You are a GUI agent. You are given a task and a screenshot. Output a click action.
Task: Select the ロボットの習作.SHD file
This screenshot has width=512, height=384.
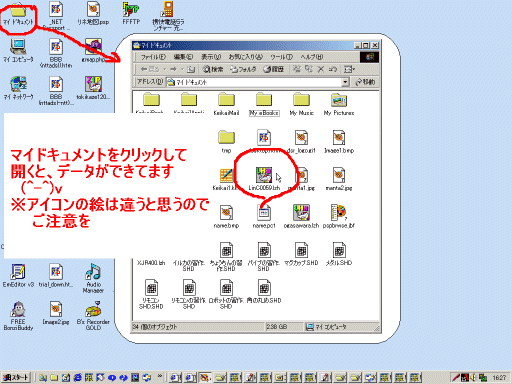(226, 294)
